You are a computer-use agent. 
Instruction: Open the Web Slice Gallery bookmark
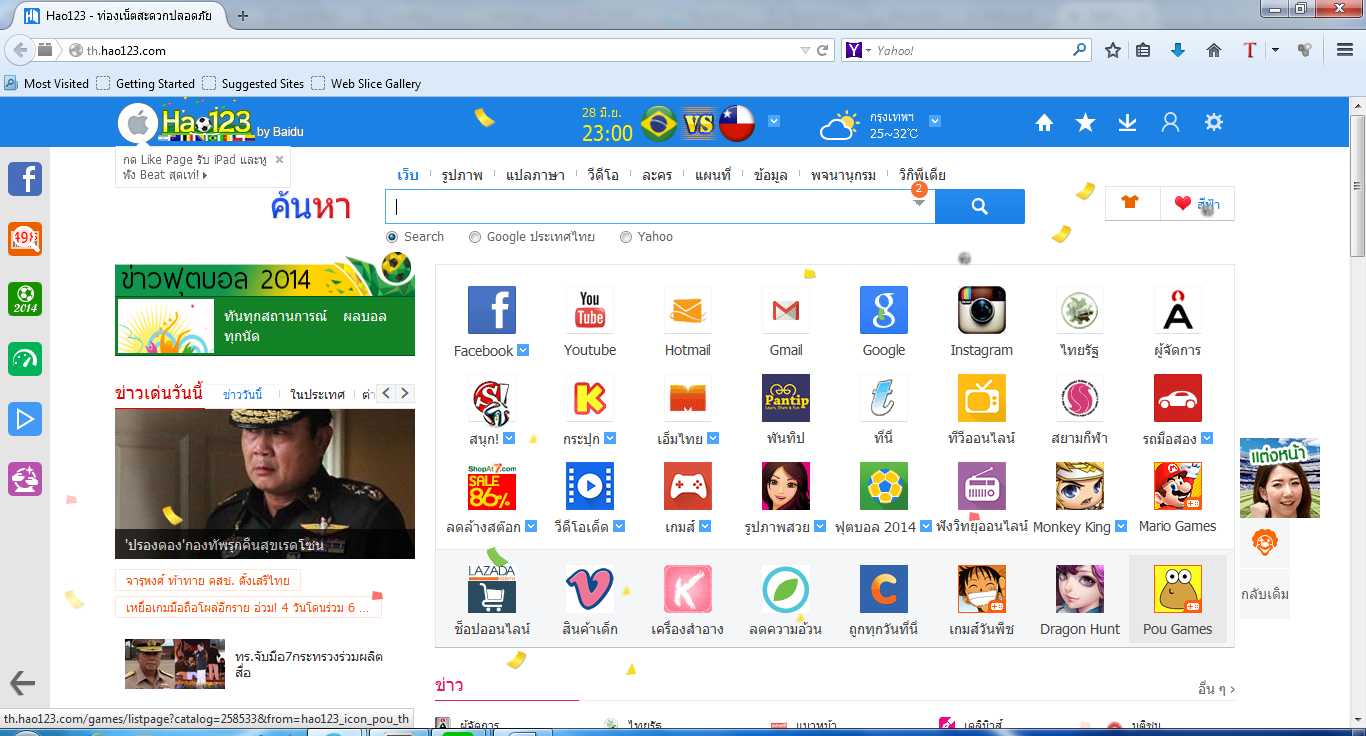click(x=366, y=84)
